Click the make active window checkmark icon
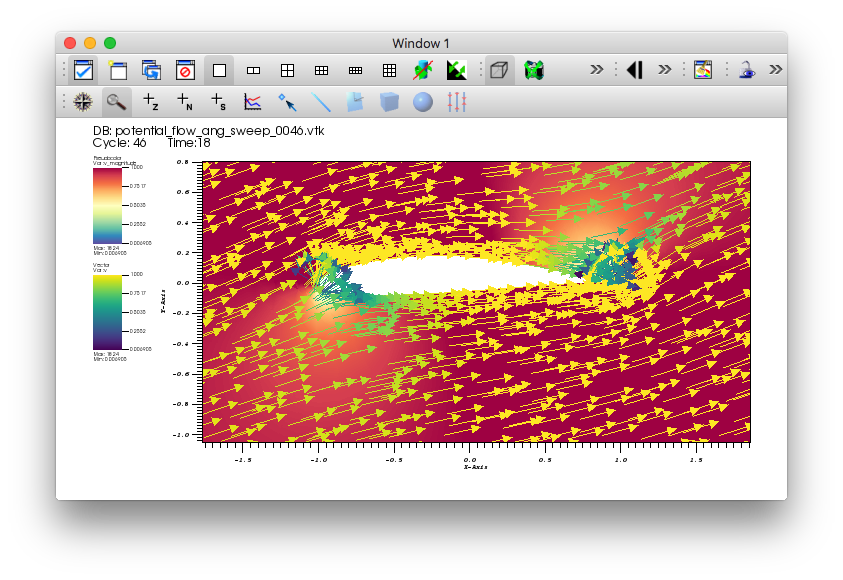Image resolution: width=843 pixels, height=580 pixels. [83, 70]
